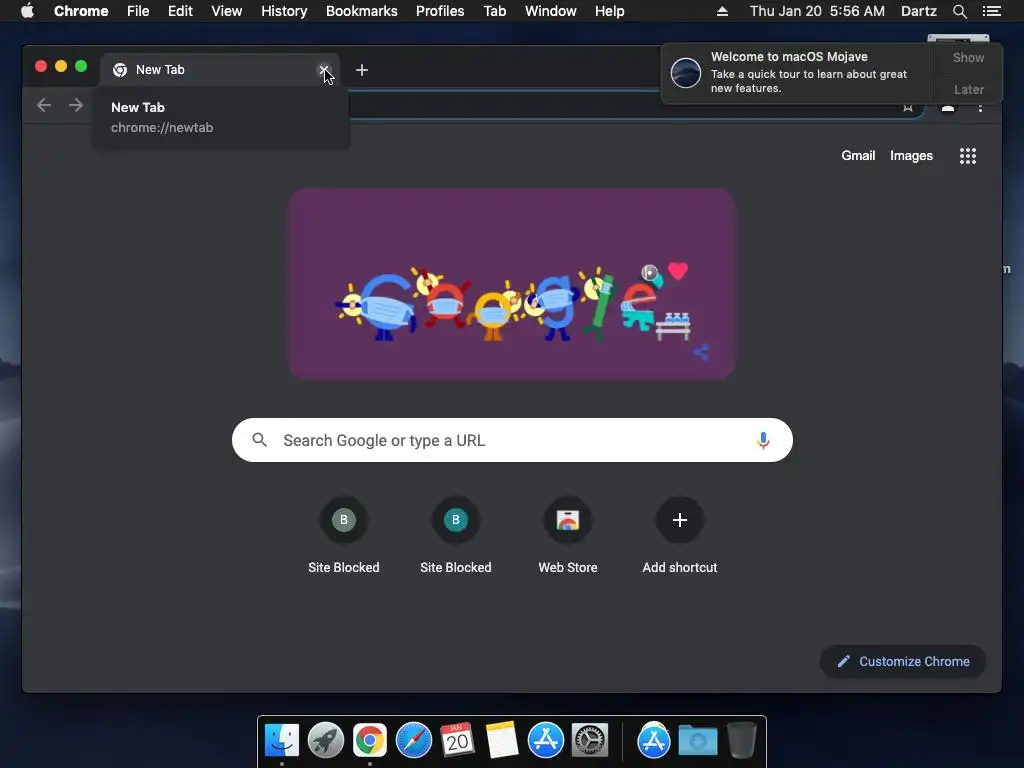The height and width of the screenshot is (768, 1024).
Task: Open Notification Center icon
Action: (992, 11)
